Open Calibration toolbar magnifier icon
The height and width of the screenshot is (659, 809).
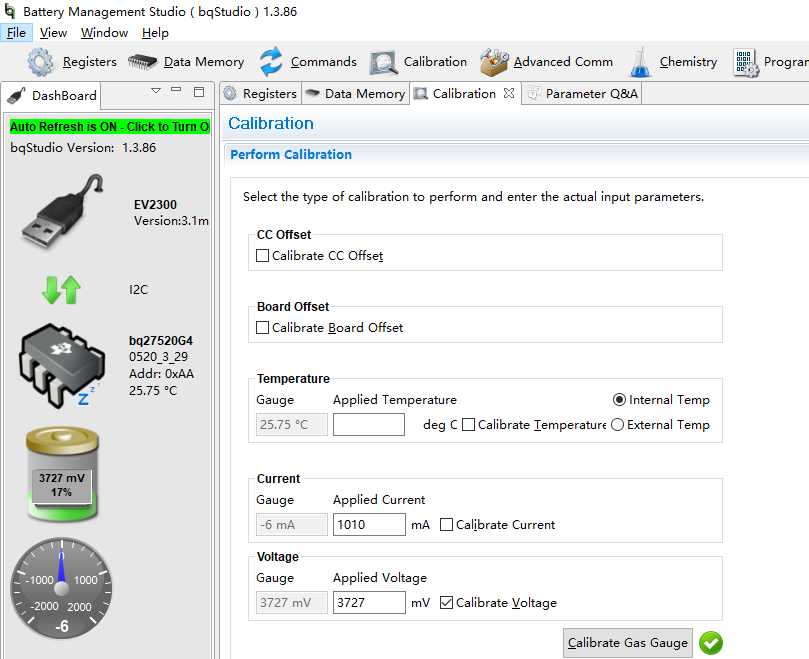pyautogui.click(x=383, y=62)
